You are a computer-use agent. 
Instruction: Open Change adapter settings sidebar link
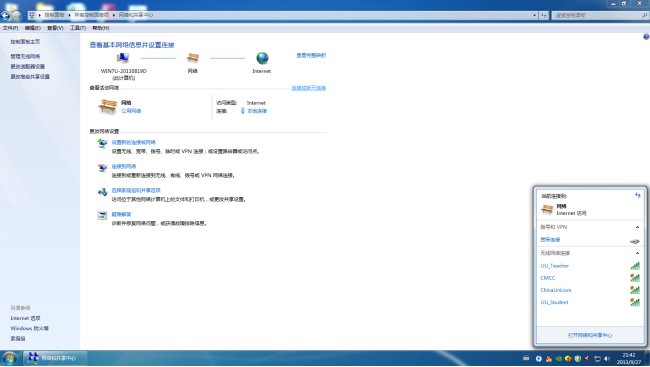tap(27, 66)
